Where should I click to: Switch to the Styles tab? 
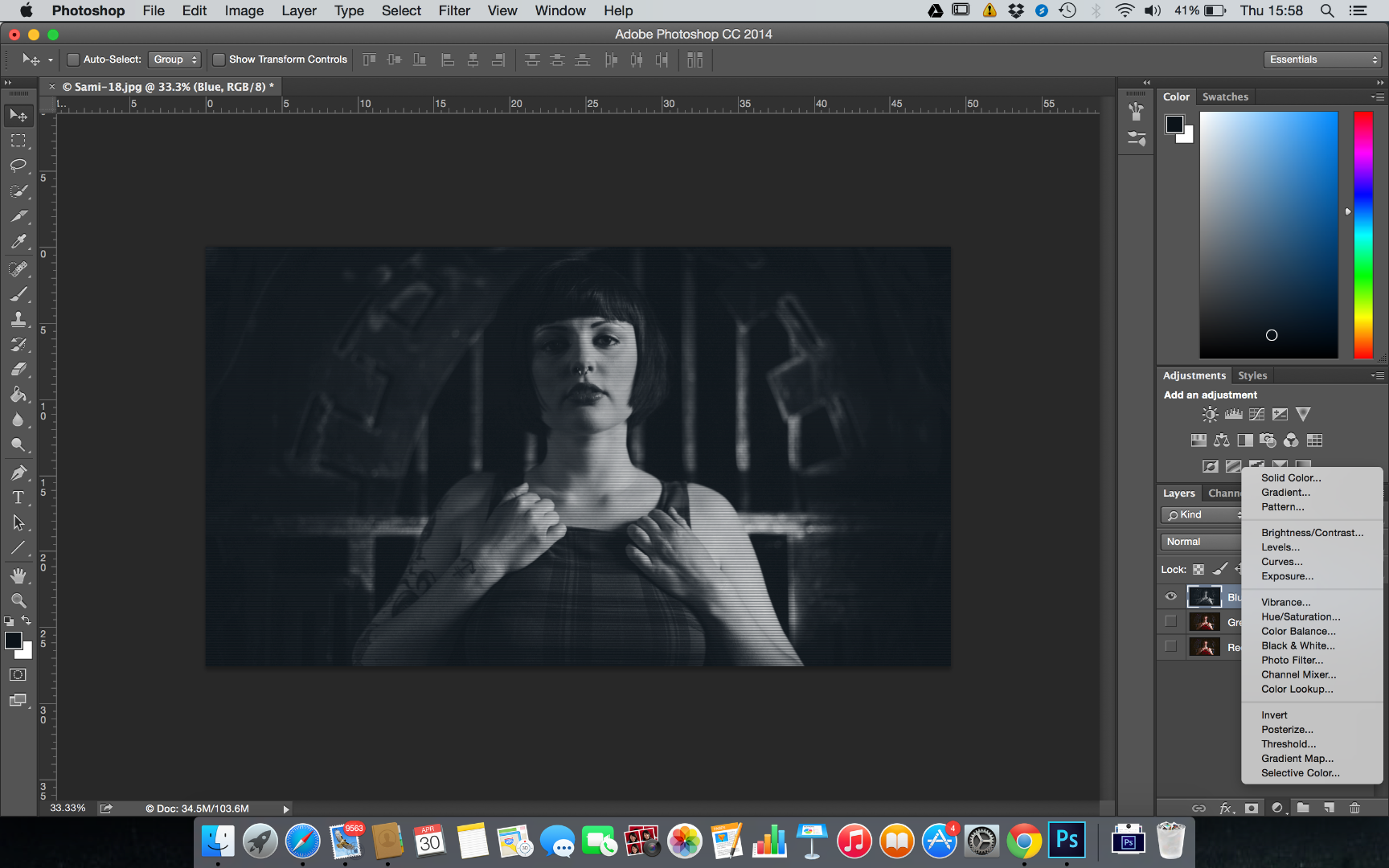tap(1252, 375)
